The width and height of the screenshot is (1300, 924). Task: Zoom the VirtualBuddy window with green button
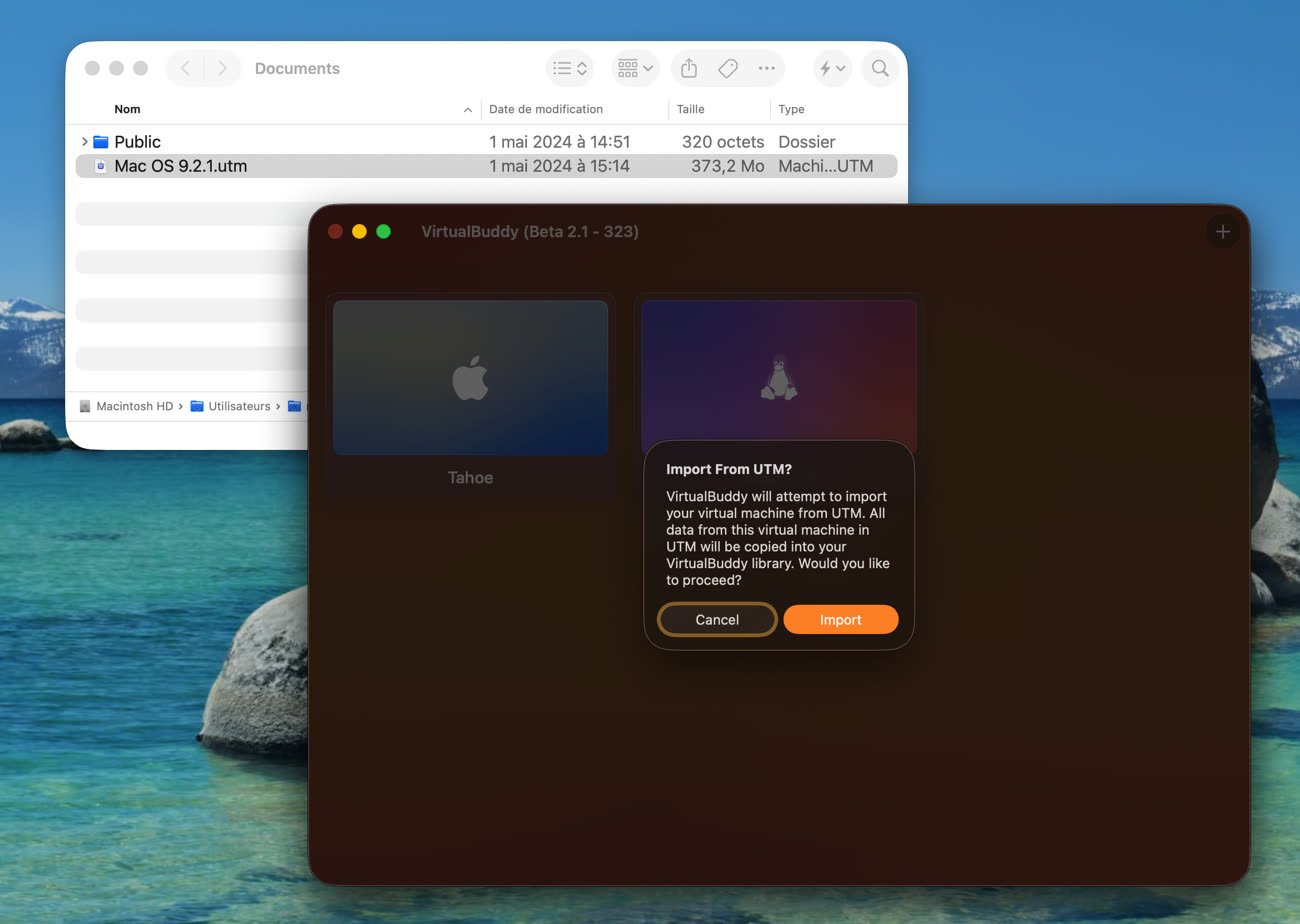pos(383,232)
